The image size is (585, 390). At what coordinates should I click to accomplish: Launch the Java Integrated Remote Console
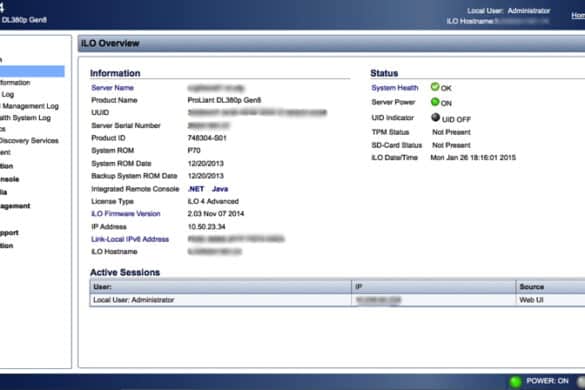click(220, 189)
